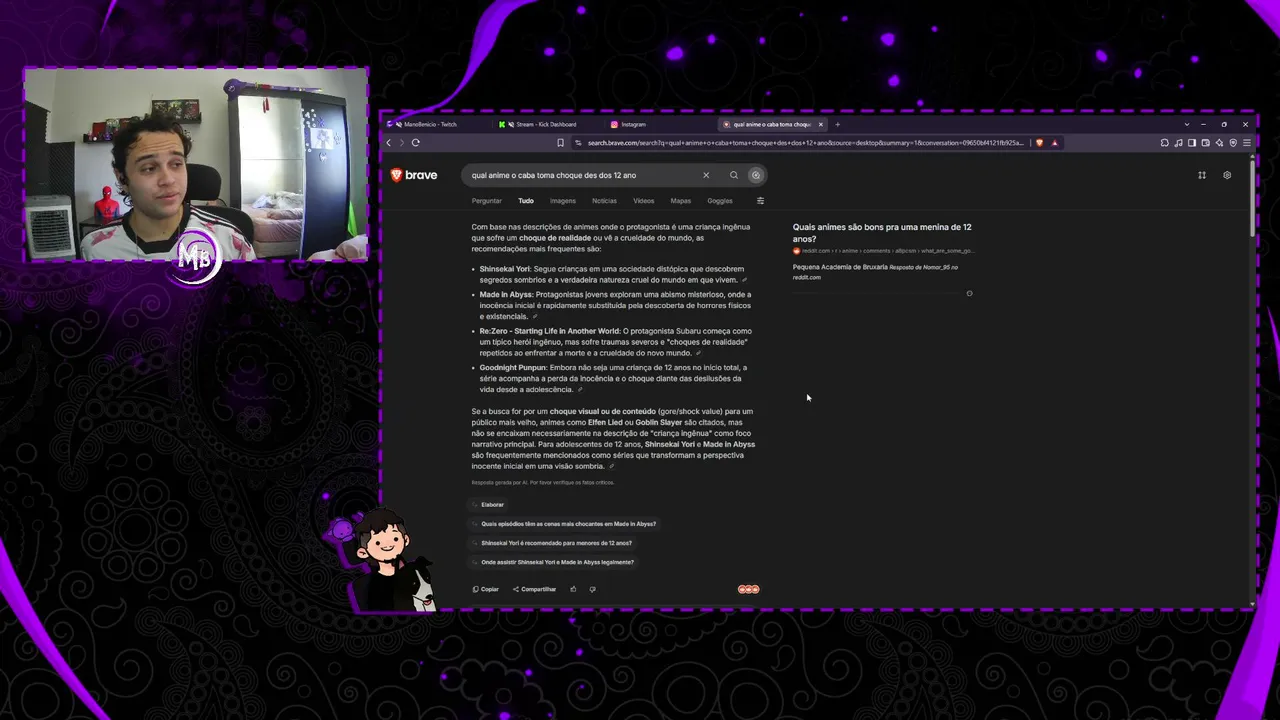Click the forward navigation arrow
The width and height of the screenshot is (1280, 720).
[401, 142]
